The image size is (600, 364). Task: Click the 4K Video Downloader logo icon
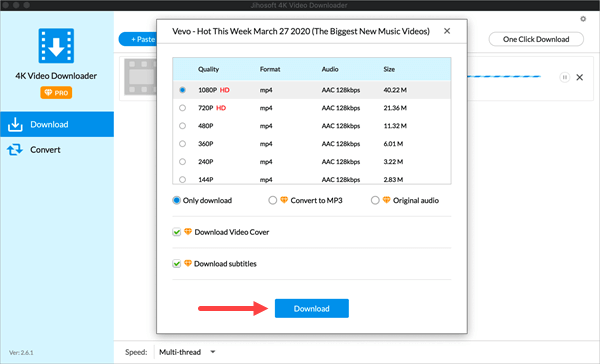pyautogui.click(x=56, y=46)
